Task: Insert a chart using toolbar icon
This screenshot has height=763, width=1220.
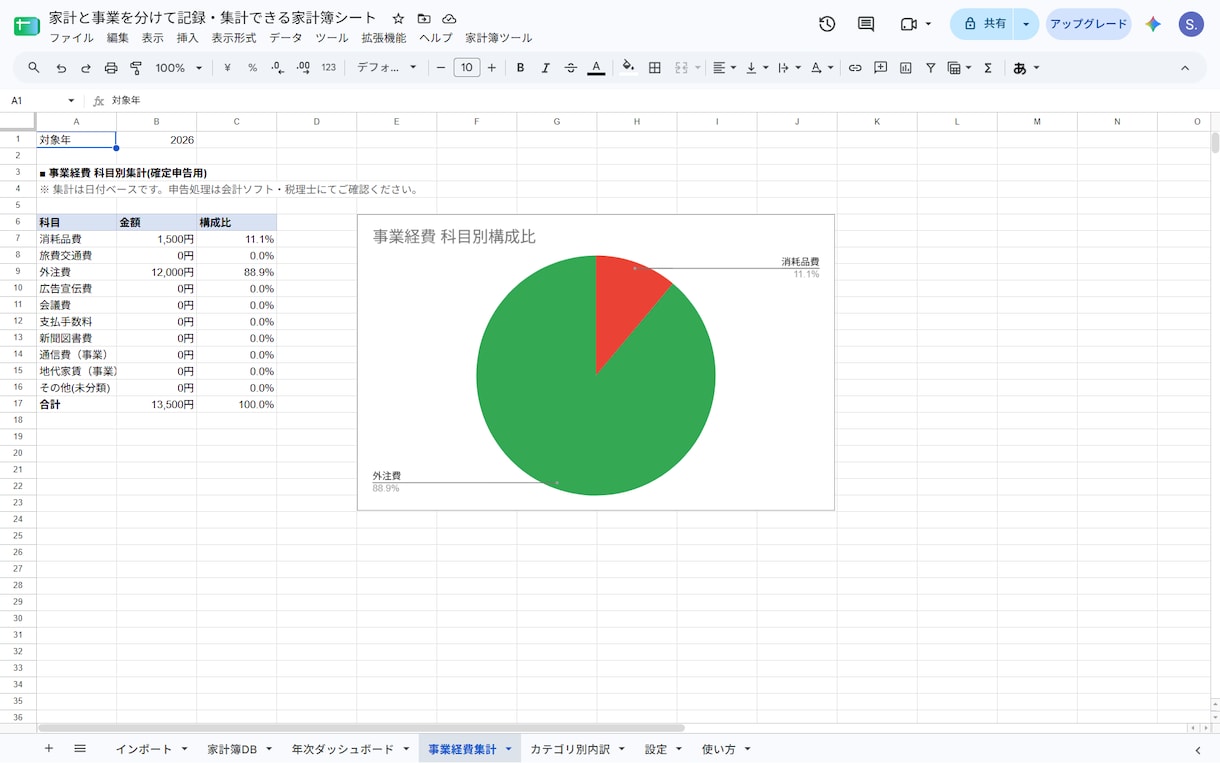Action: [x=906, y=68]
